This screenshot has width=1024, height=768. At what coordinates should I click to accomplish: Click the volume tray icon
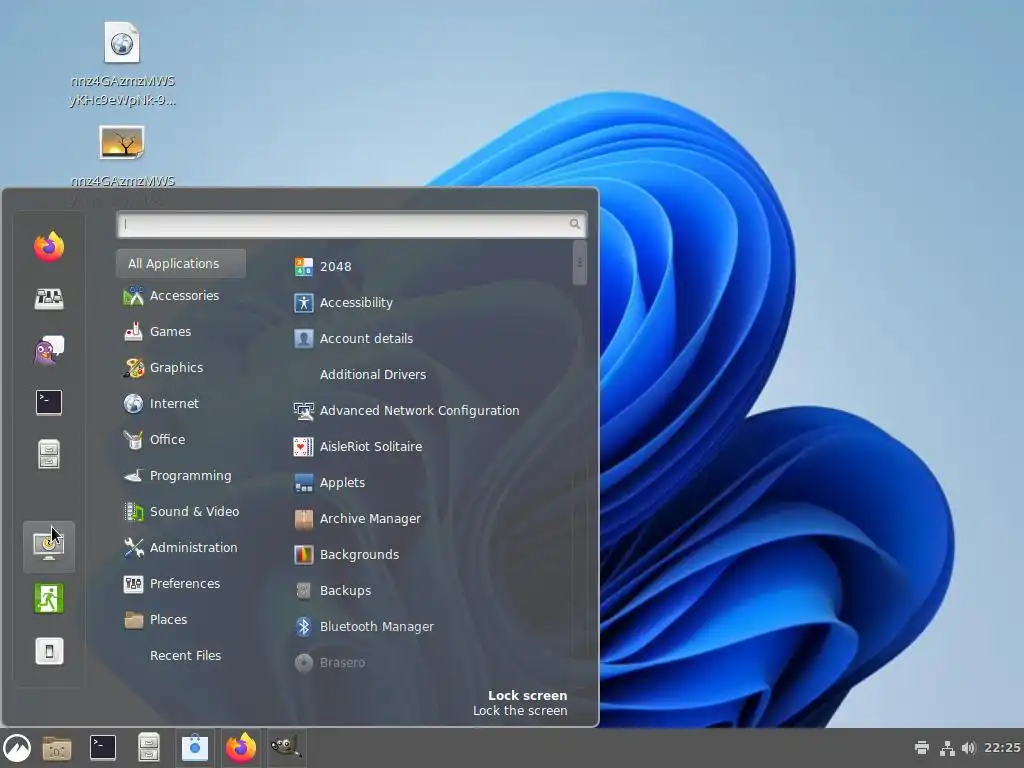[x=968, y=748]
